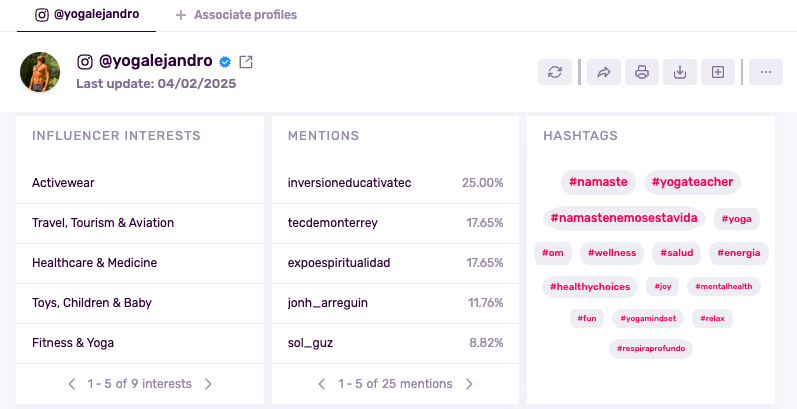Click the influencer profile photo

coord(40,72)
